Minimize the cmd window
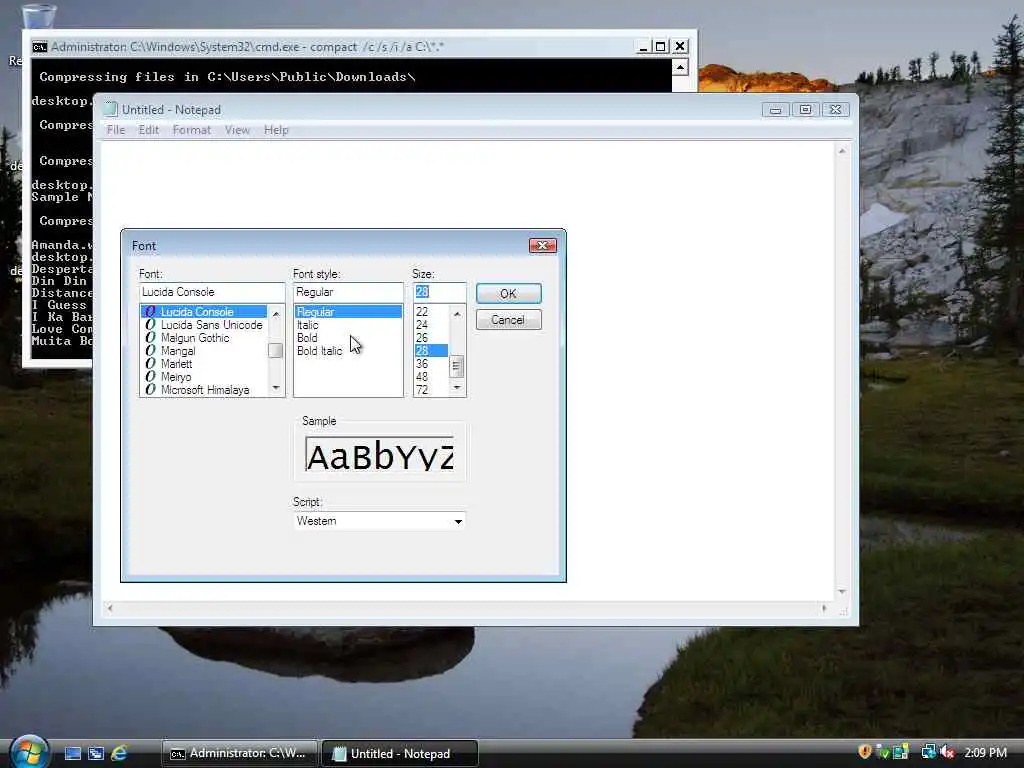This screenshot has height=768, width=1024. tap(643, 46)
